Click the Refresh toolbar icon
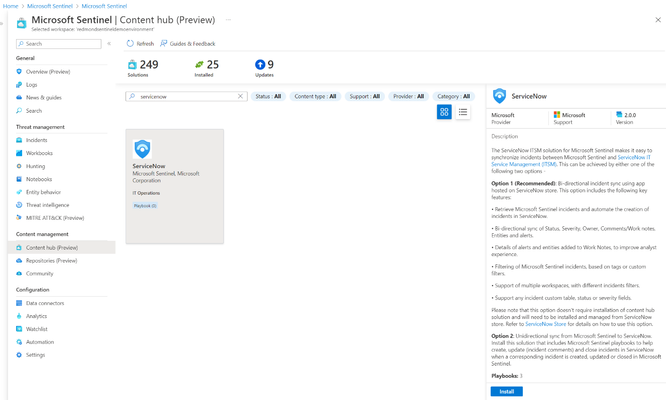This screenshot has width=666, height=400. (x=130, y=43)
